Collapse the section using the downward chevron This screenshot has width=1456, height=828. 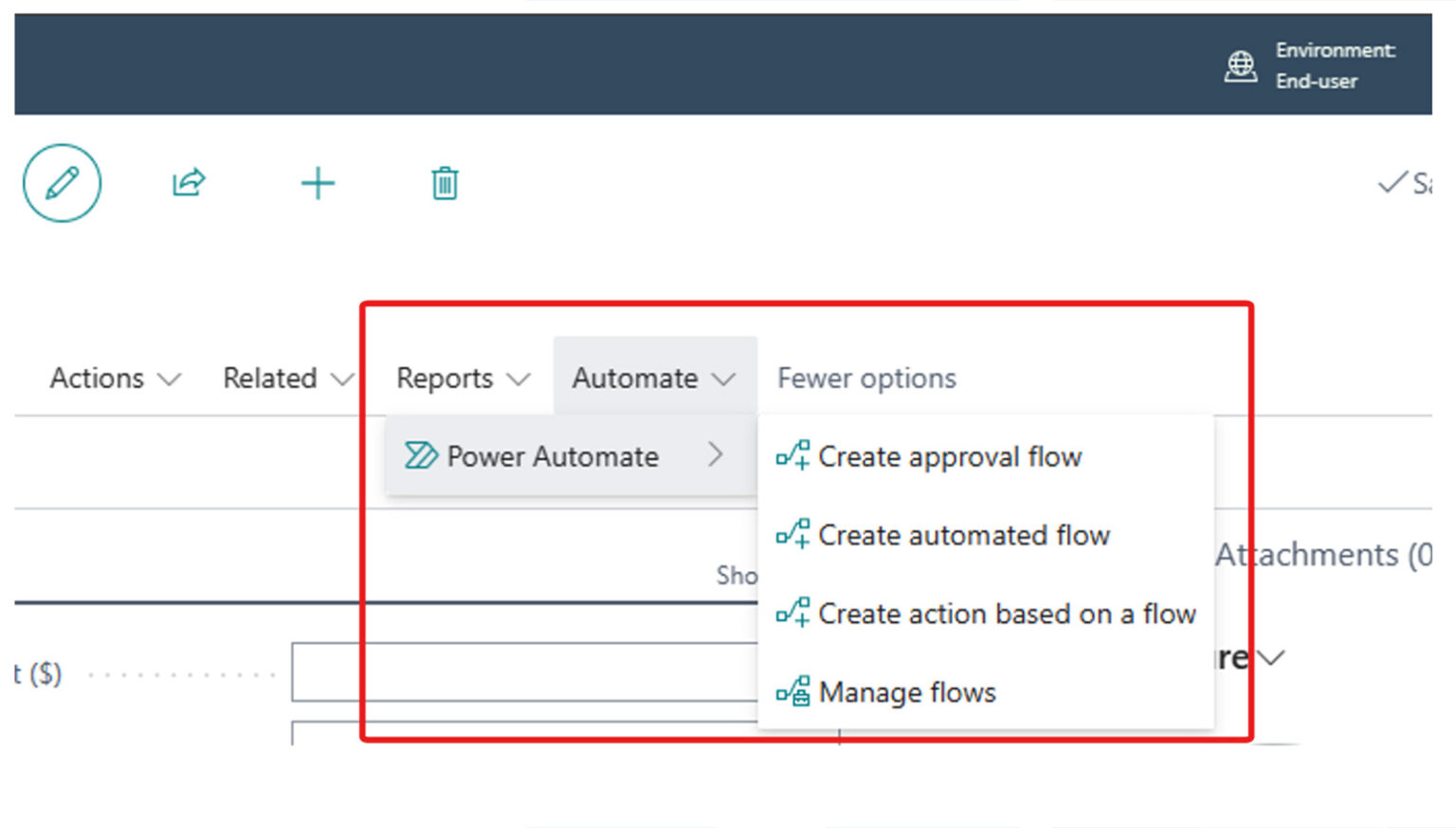click(x=1270, y=656)
